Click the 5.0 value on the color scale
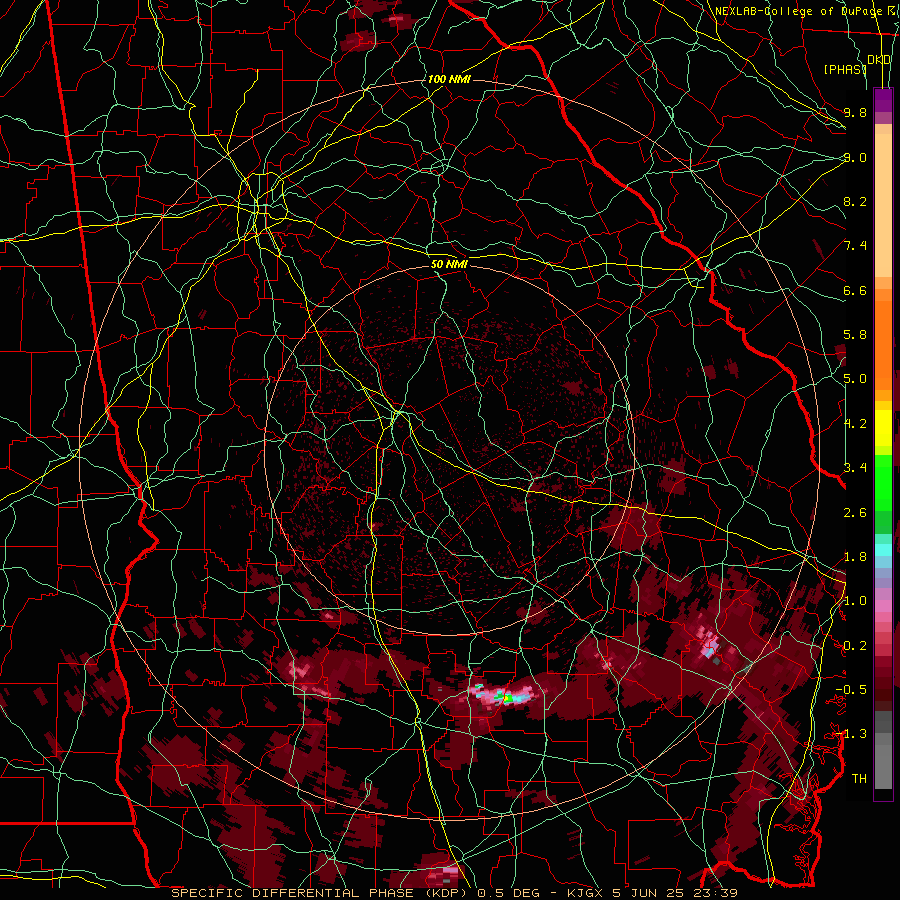Viewport: 900px width, 900px height. pyautogui.click(x=855, y=379)
